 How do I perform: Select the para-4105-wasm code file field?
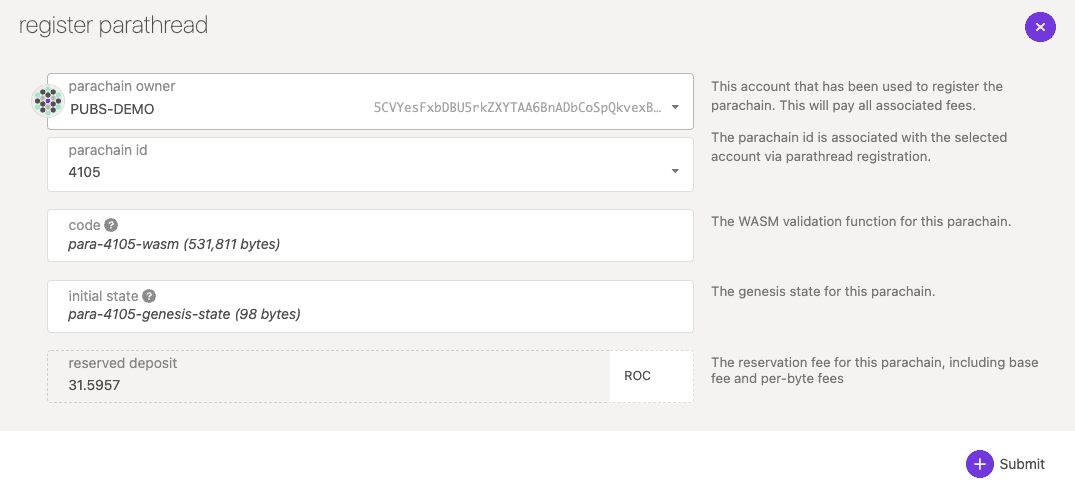[x=370, y=243]
